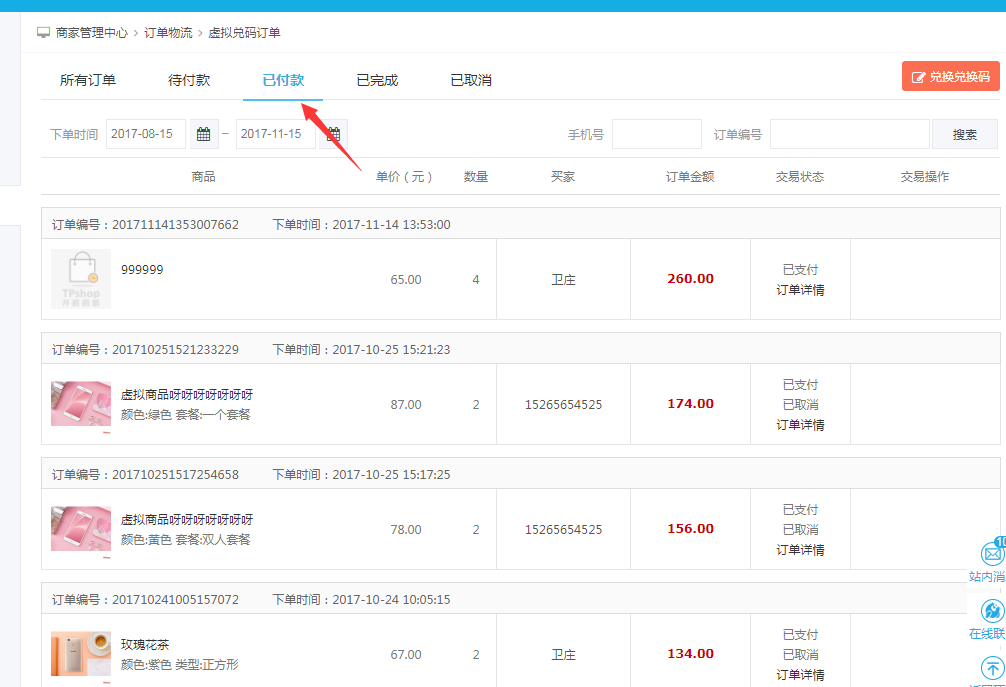Screen dimensions: 1006x687
Task: Click the 999999 product placeholder image
Action: (81, 279)
